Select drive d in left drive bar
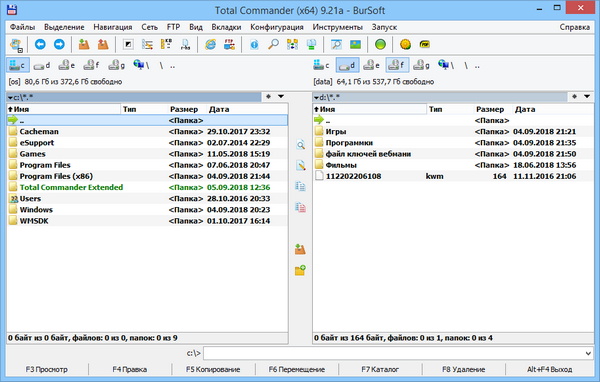600x382 pixels. coord(42,65)
